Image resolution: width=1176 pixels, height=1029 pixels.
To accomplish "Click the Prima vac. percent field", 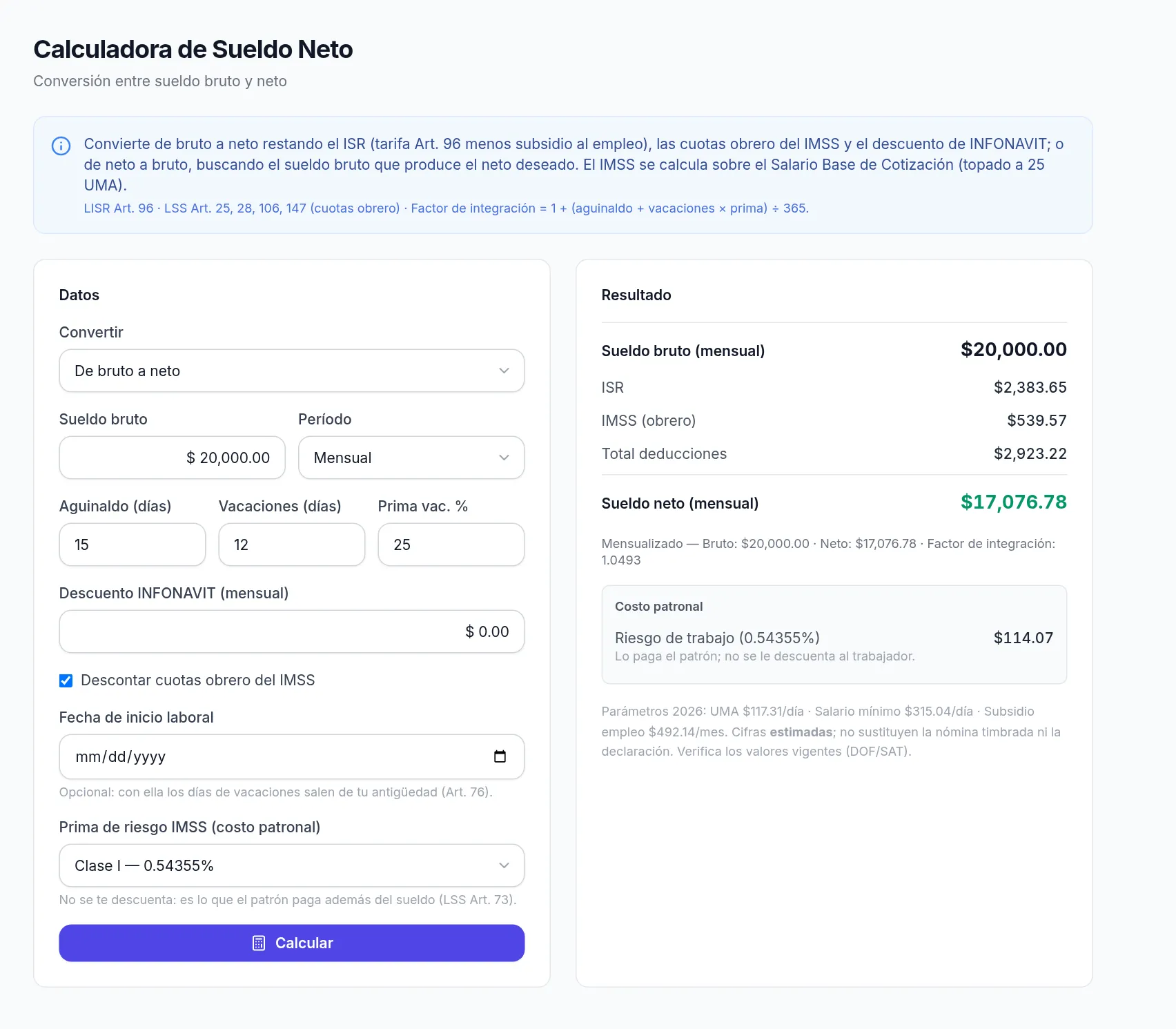I will pyautogui.click(x=451, y=545).
